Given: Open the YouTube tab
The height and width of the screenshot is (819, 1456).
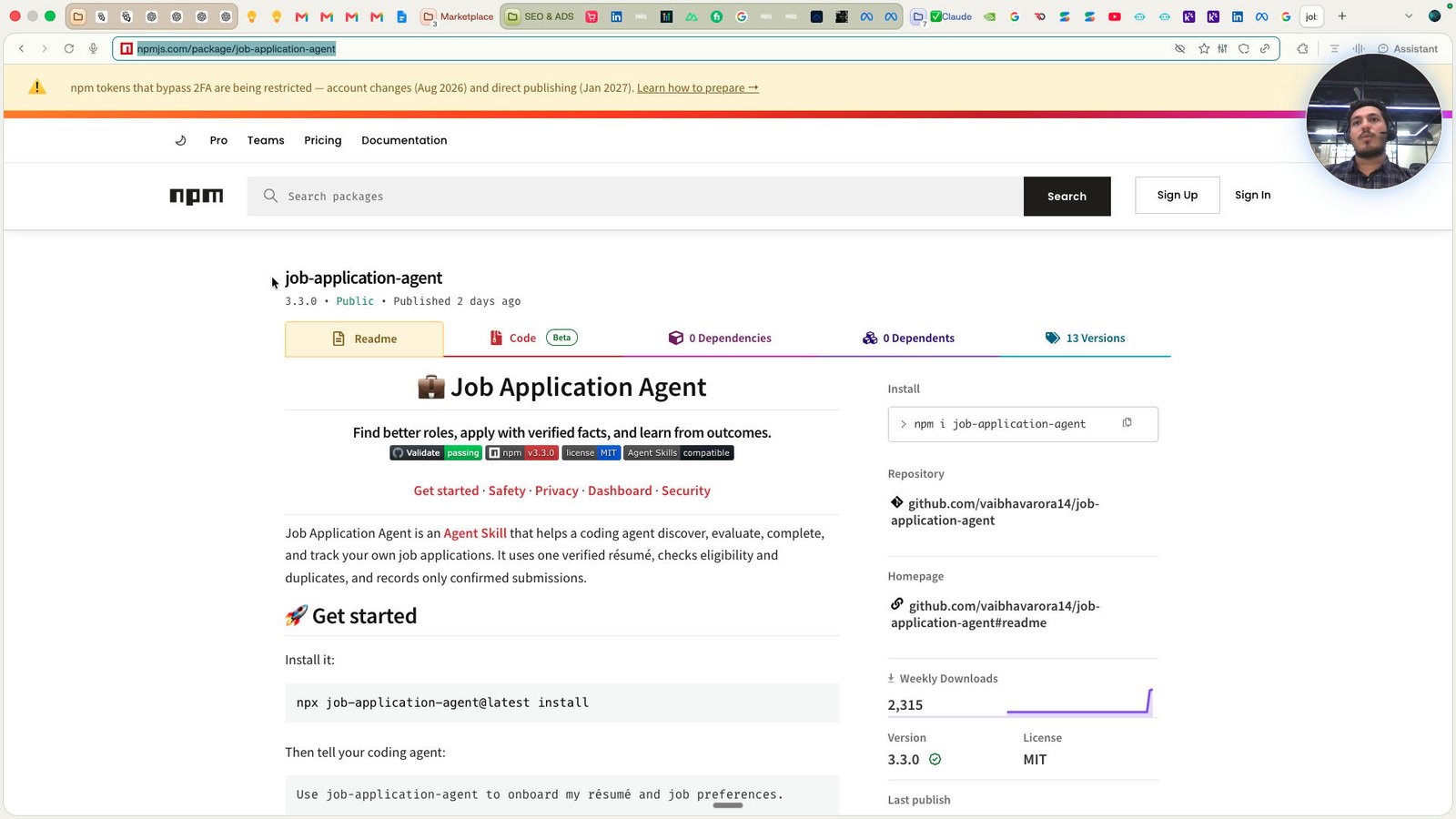Looking at the screenshot, I should tap(1115, 16).
